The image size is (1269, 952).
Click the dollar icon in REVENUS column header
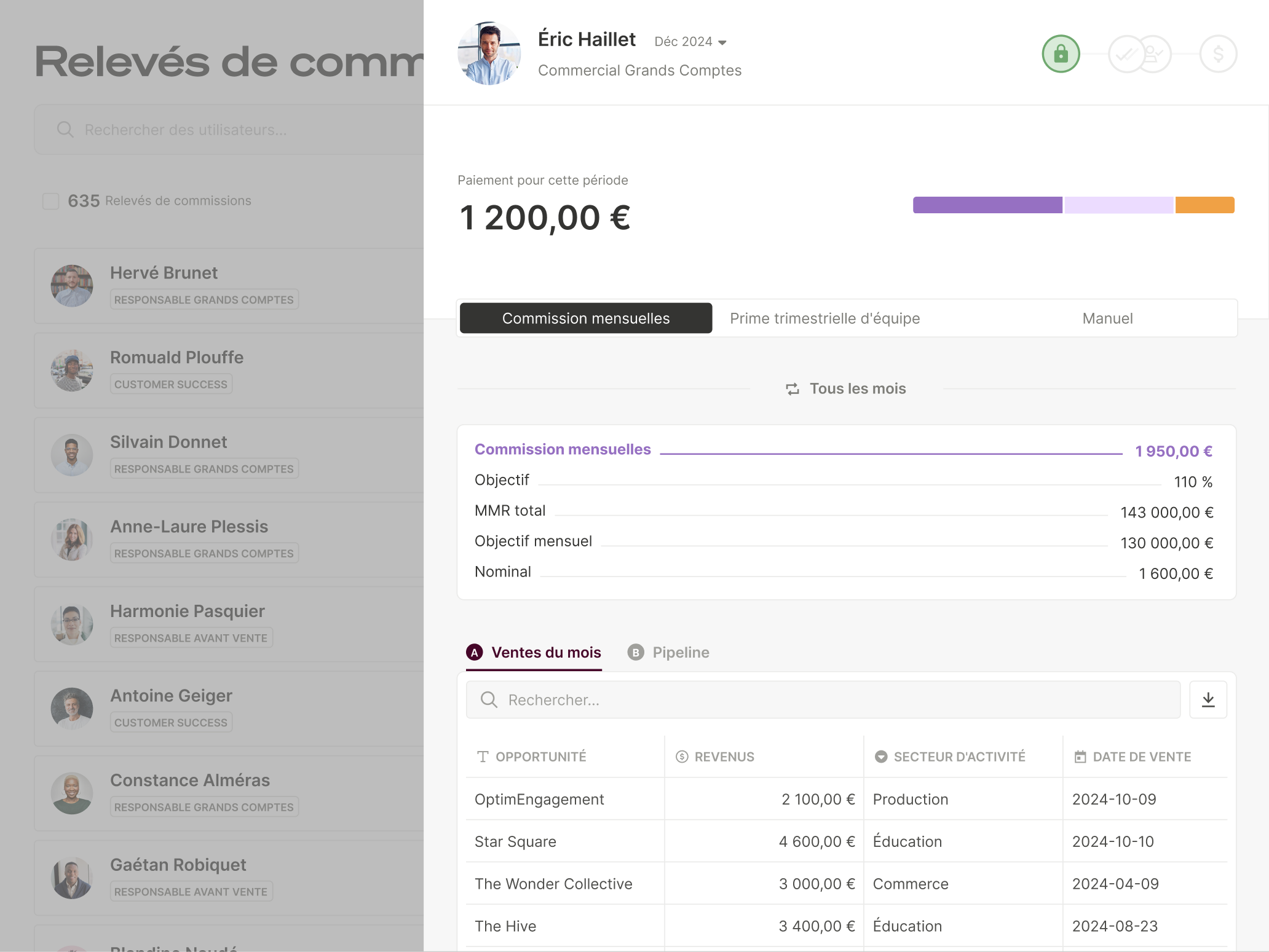[681, 757]
